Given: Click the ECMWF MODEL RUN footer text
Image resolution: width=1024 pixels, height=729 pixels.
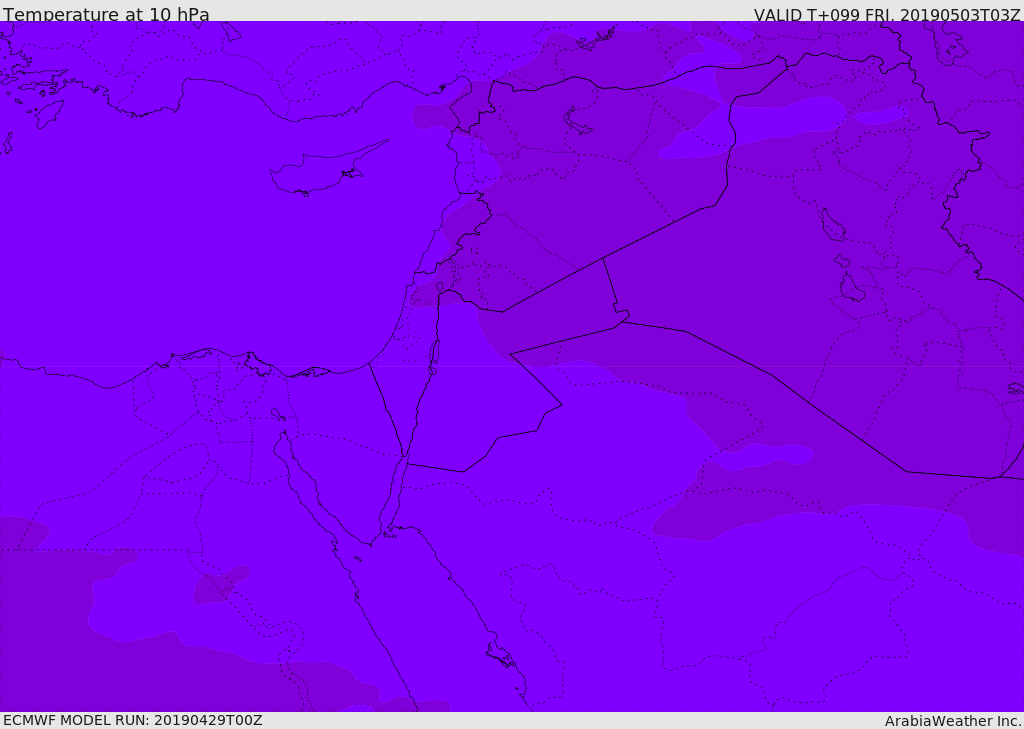Looking at the screenshot, I should [133, 720].
